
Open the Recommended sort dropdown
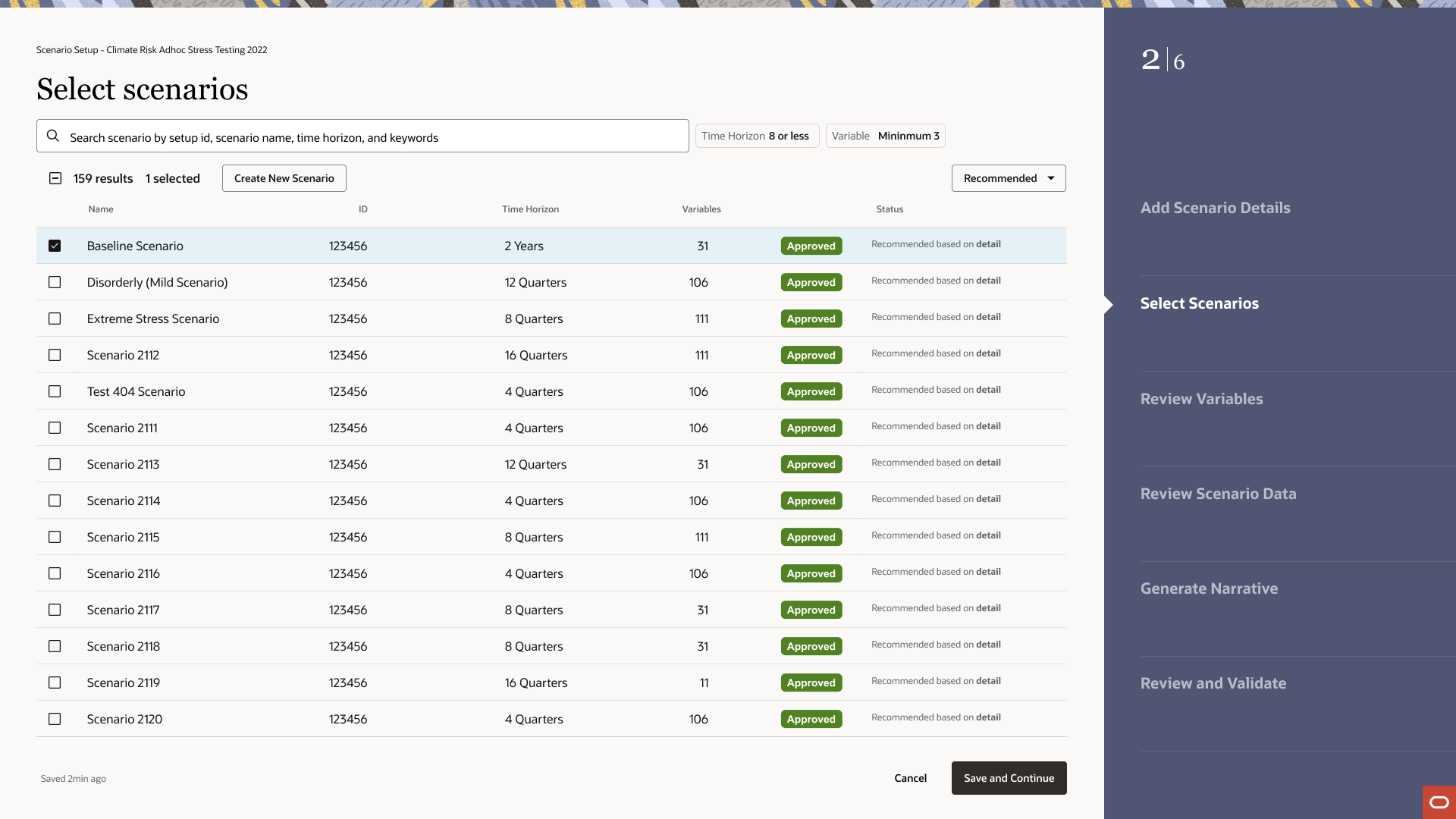tap(1009, 178)
